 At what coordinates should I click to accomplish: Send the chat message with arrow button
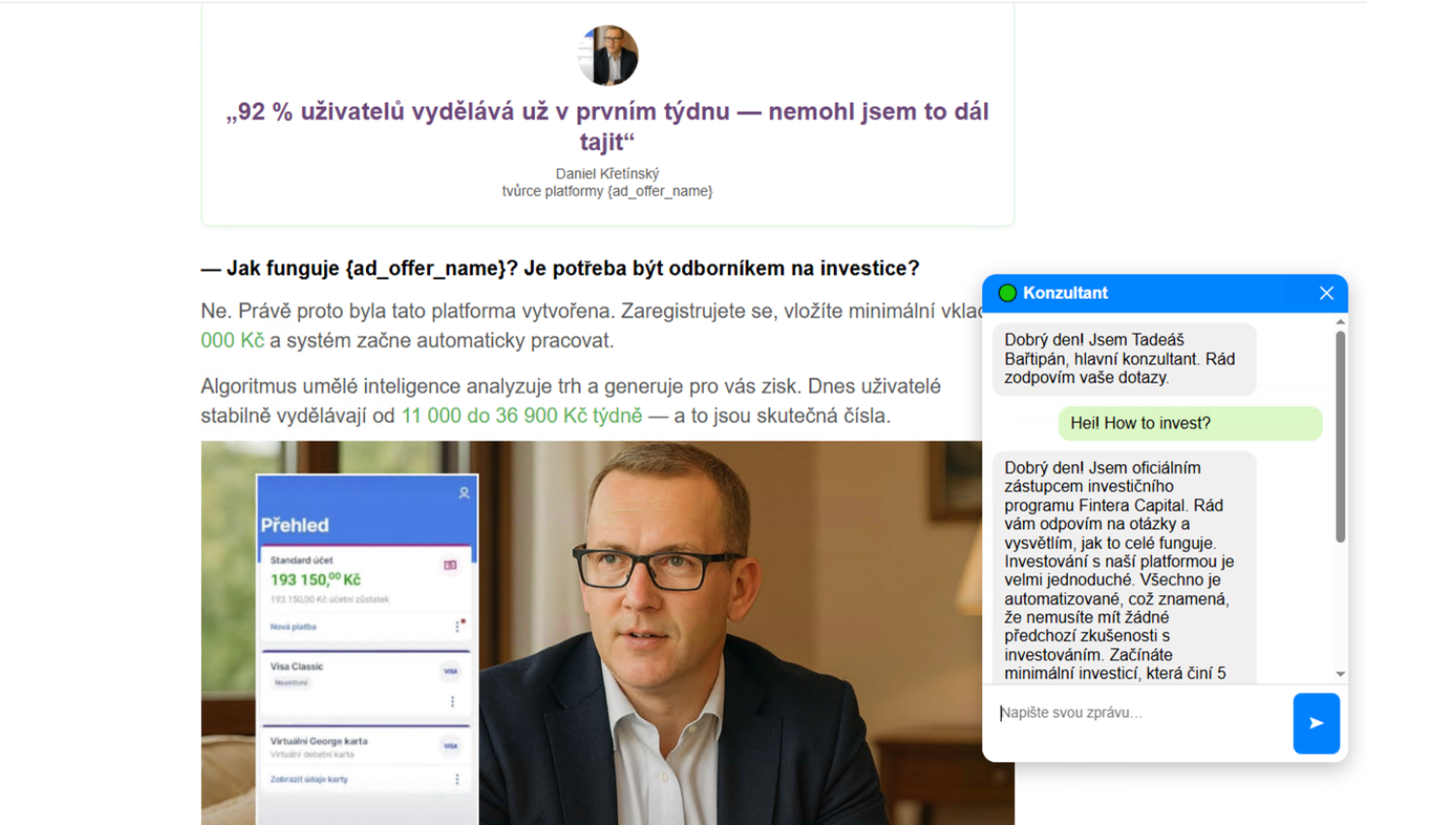click(x=1316, y=723)
